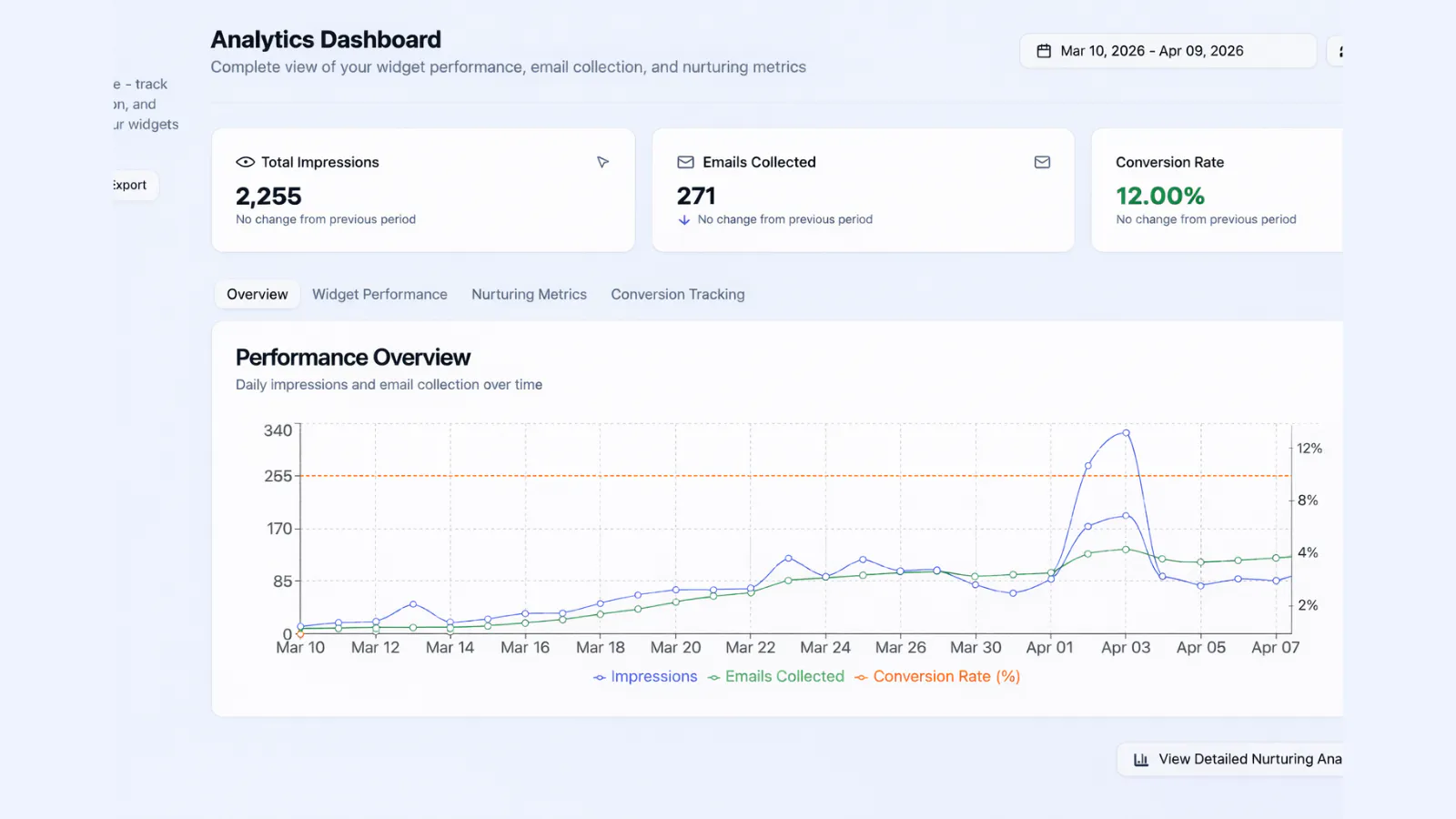This screenshot has height=819, width=1456.
Task: Toggle Conversion Rate (%) legend entry
Action: (937, 676)
